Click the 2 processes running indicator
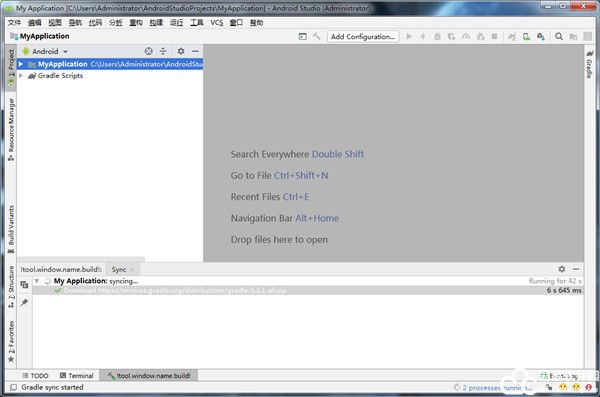The width and height of the screenshot is (600, 397). coord(493,387)
